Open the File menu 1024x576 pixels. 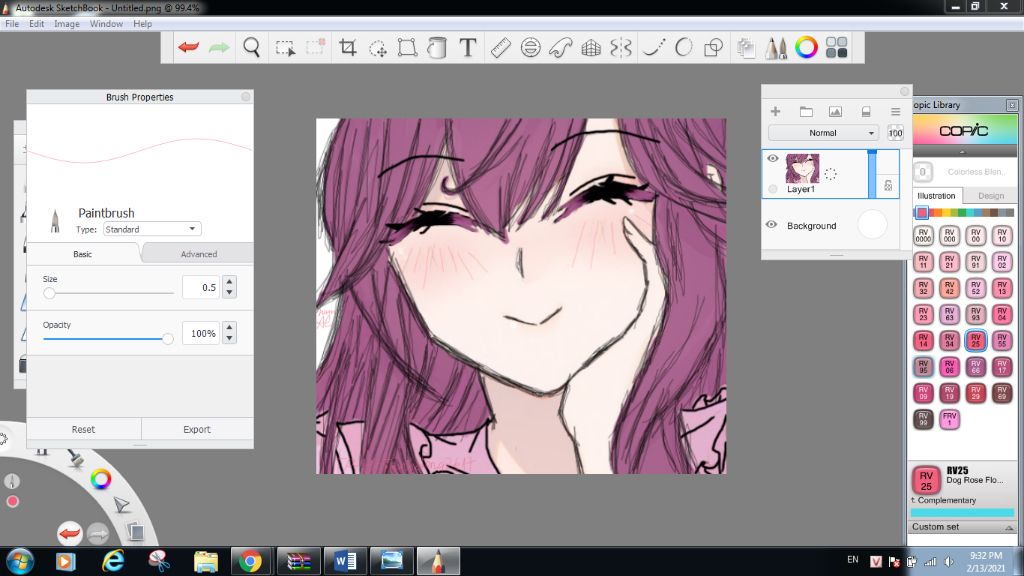pyautogui.click(x=12, y=24)
